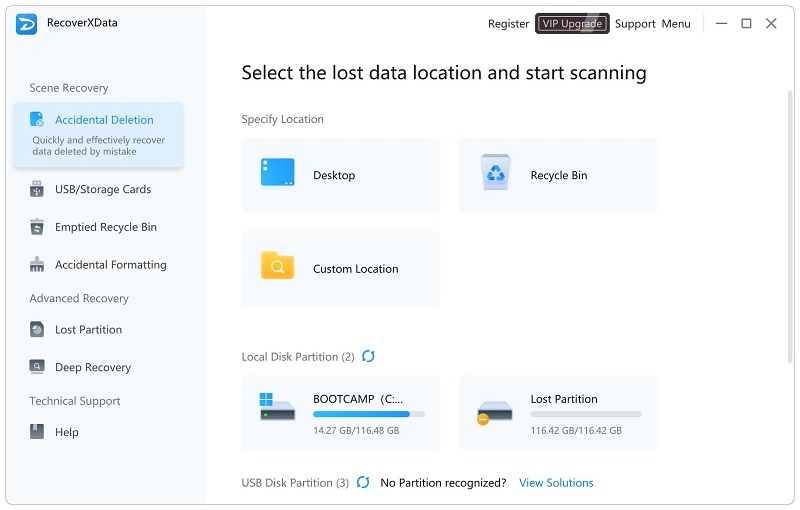Select Accidental Formatting icon in sidebar

pyautogui.click(x=37, y=265)
